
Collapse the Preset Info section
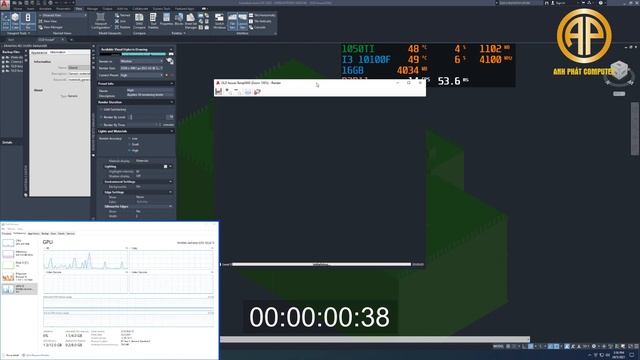[x=171, y=84]
